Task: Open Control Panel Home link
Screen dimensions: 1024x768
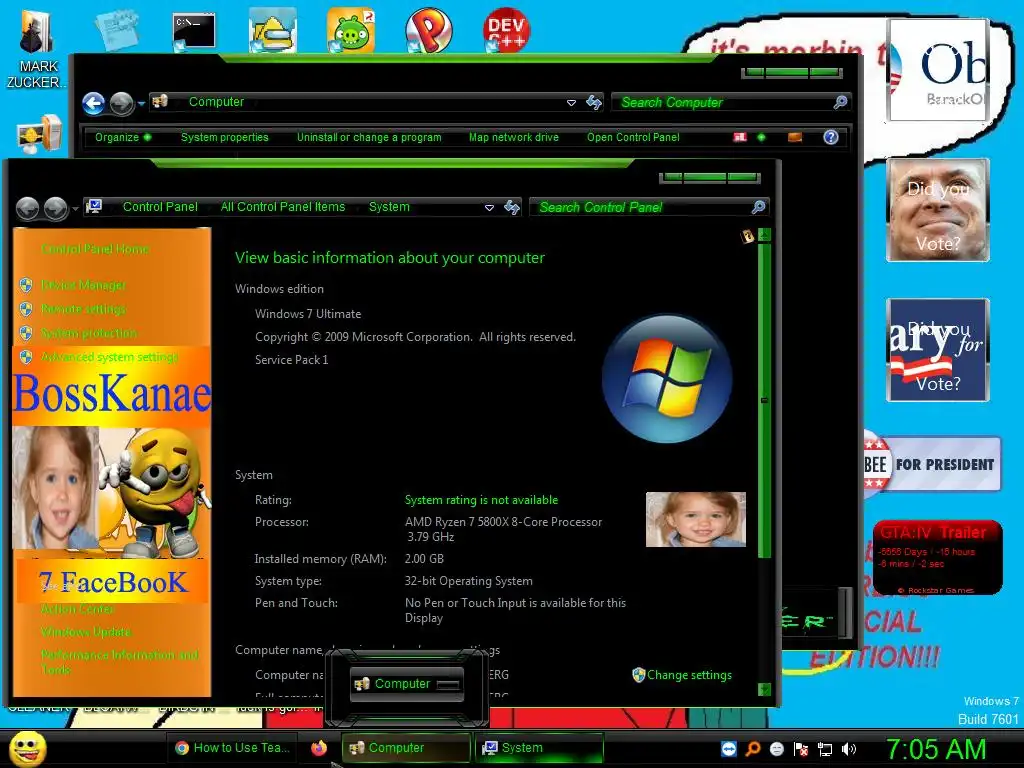Action: tap(95, 249)
